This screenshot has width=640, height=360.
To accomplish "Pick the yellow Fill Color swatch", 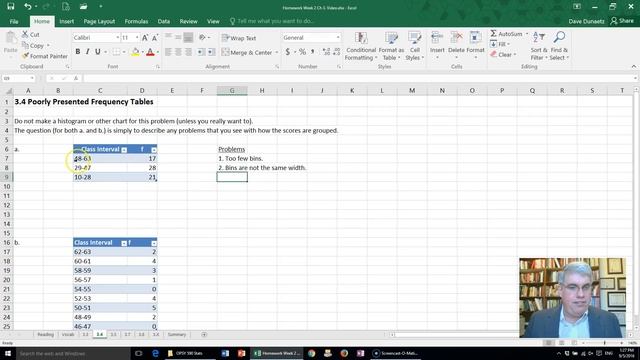I will pyautogui.click(x=135, y=52).
